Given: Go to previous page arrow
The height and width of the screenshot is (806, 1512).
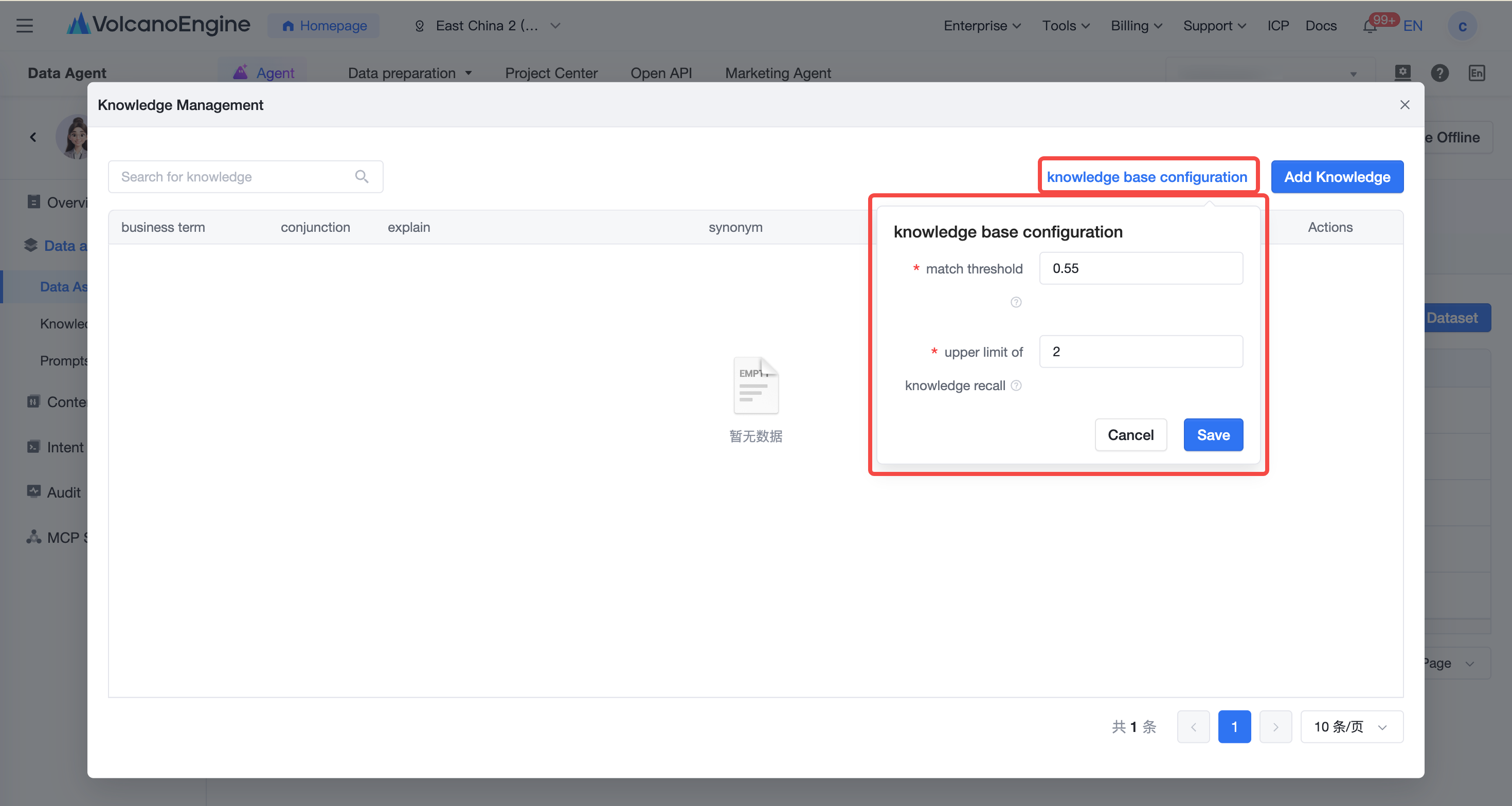Looking at the screenshot, I should (1193, 727).
